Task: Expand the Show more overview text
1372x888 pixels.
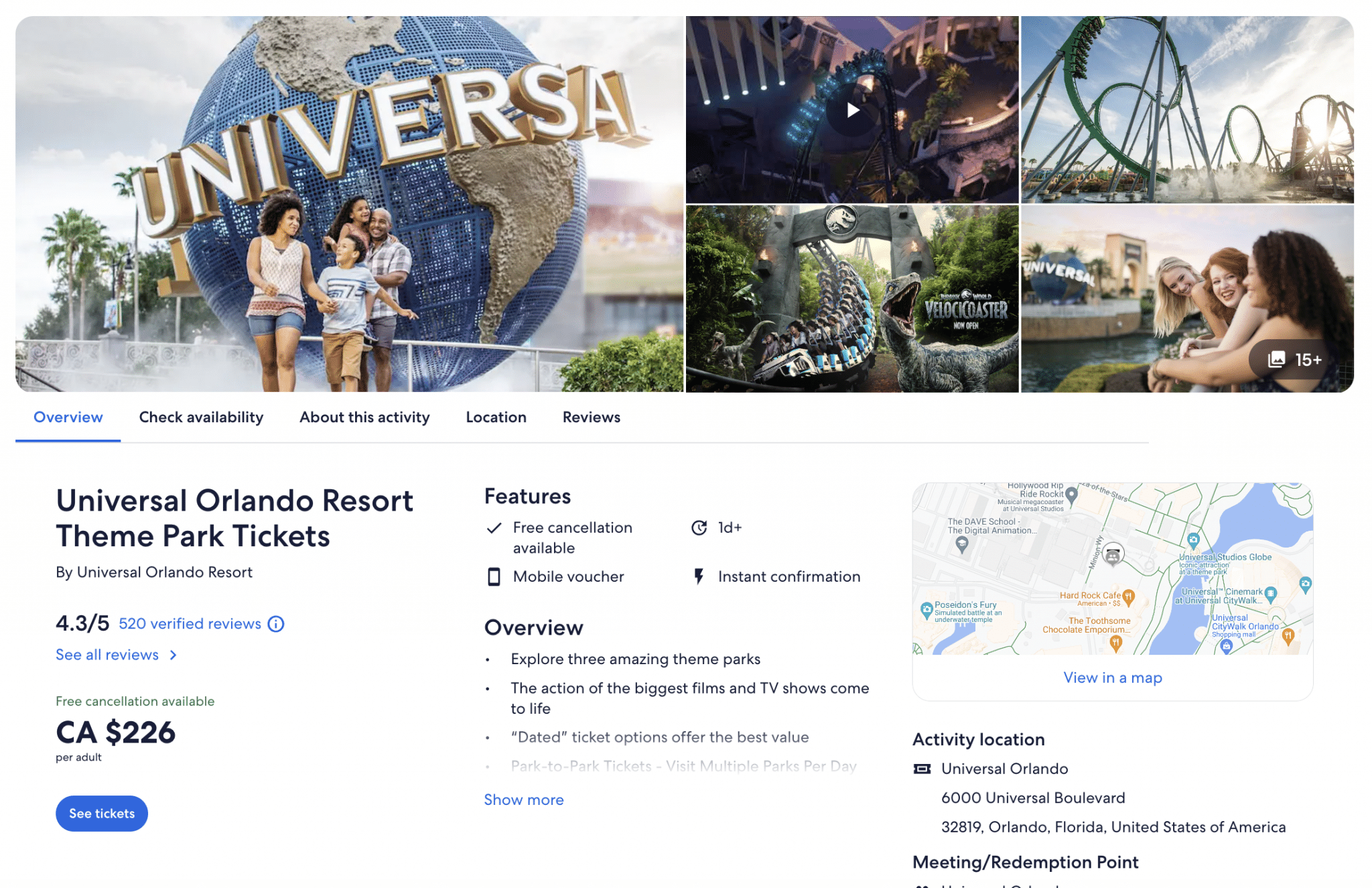Action: pos(523,799)
